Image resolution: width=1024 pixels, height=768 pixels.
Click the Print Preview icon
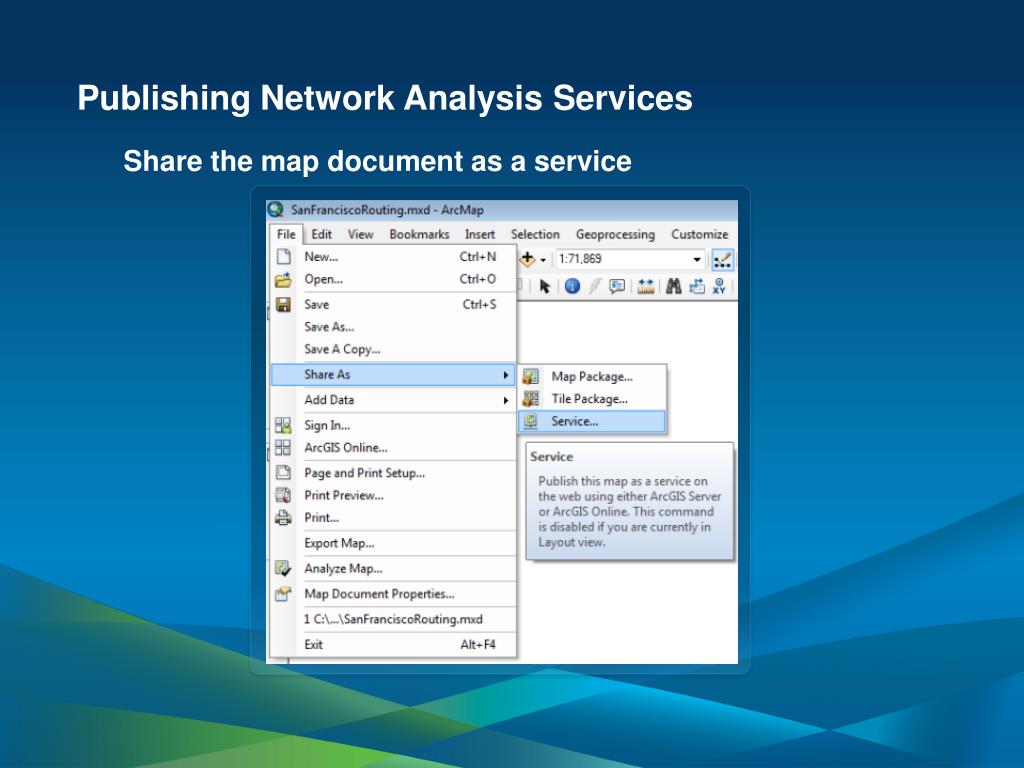click(283, 495)
